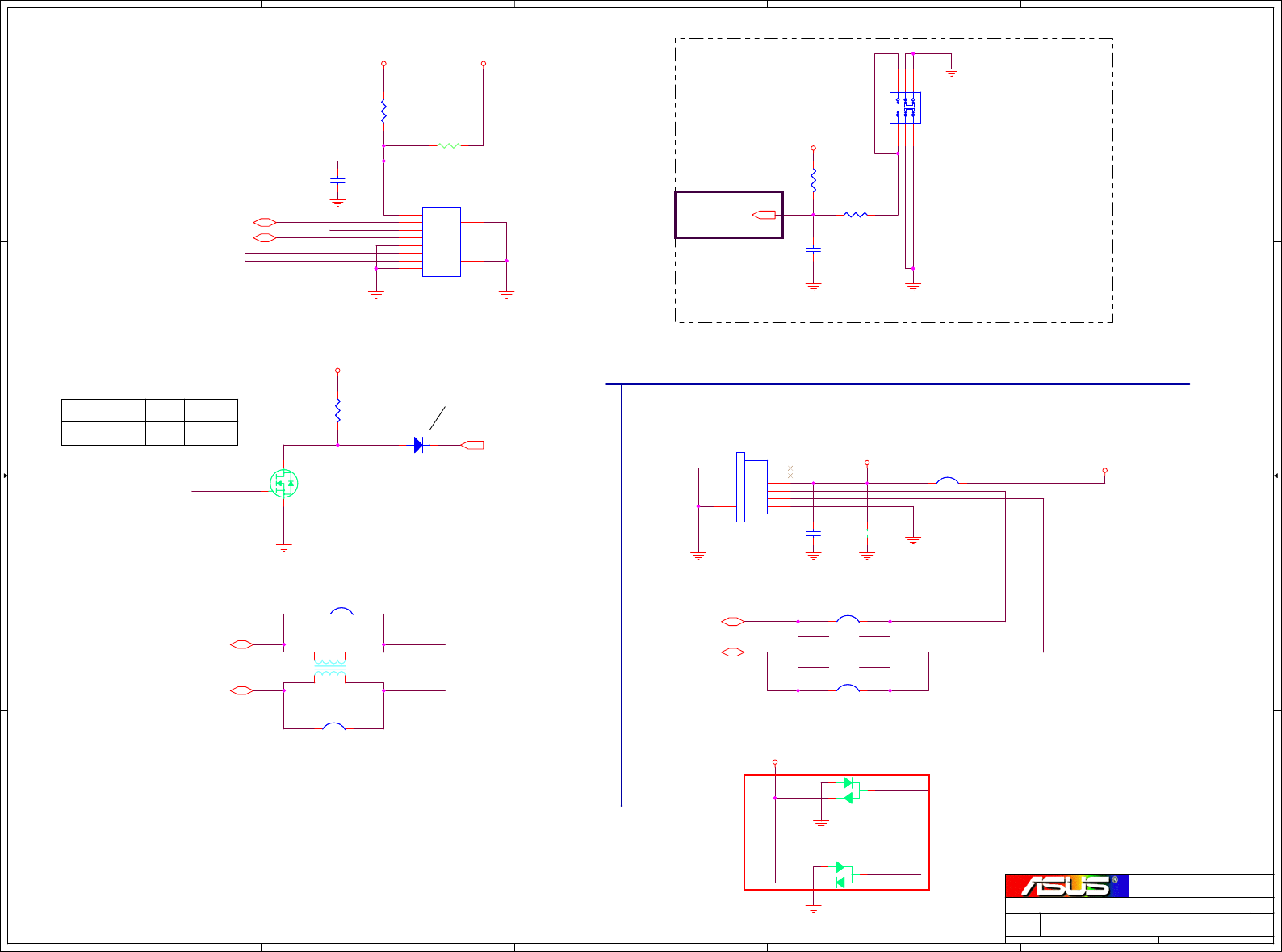
Task: Select the blue jumper arc below the choke
Action: point(333,726)
